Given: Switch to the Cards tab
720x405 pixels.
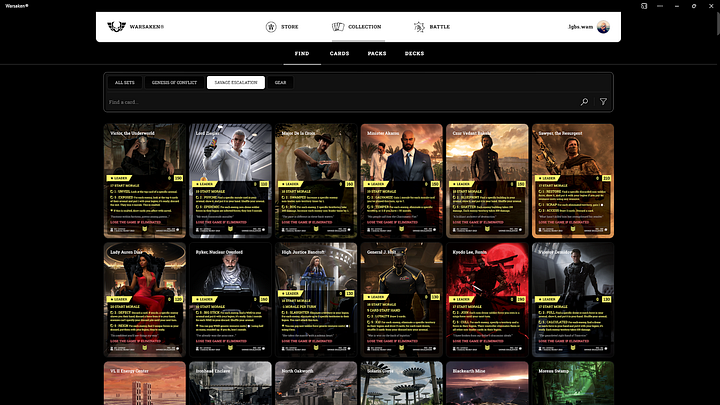Looking at the screenshot, I should (x=339, y=54).
